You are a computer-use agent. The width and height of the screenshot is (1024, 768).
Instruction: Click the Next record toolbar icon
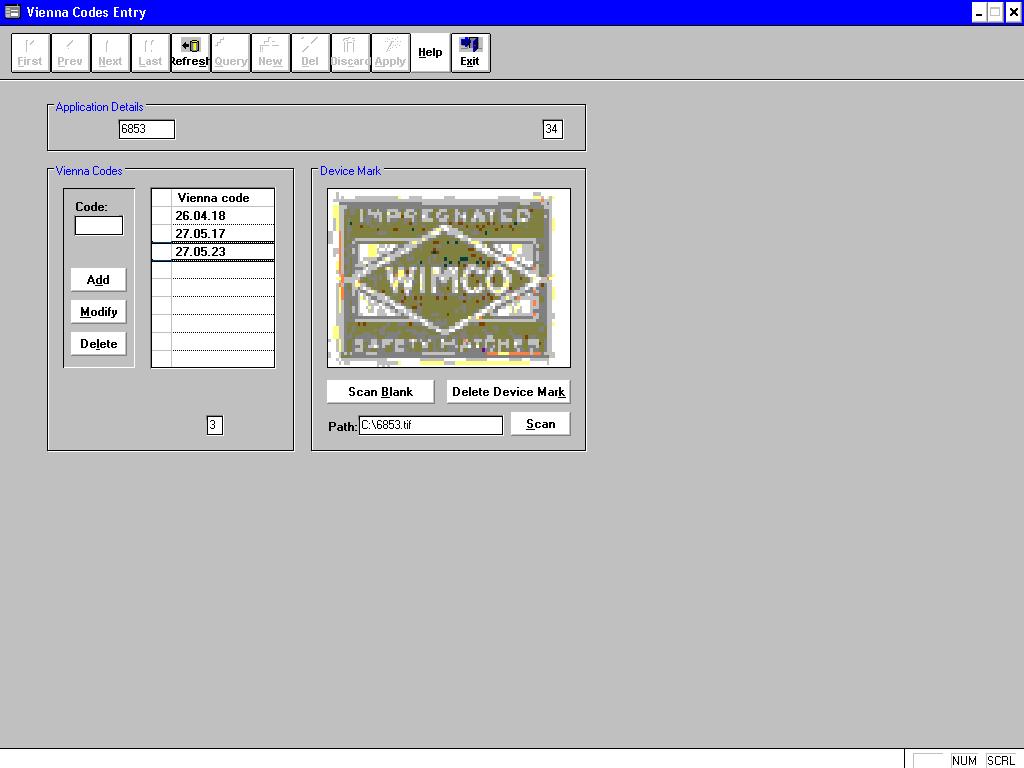coord(110,53)
